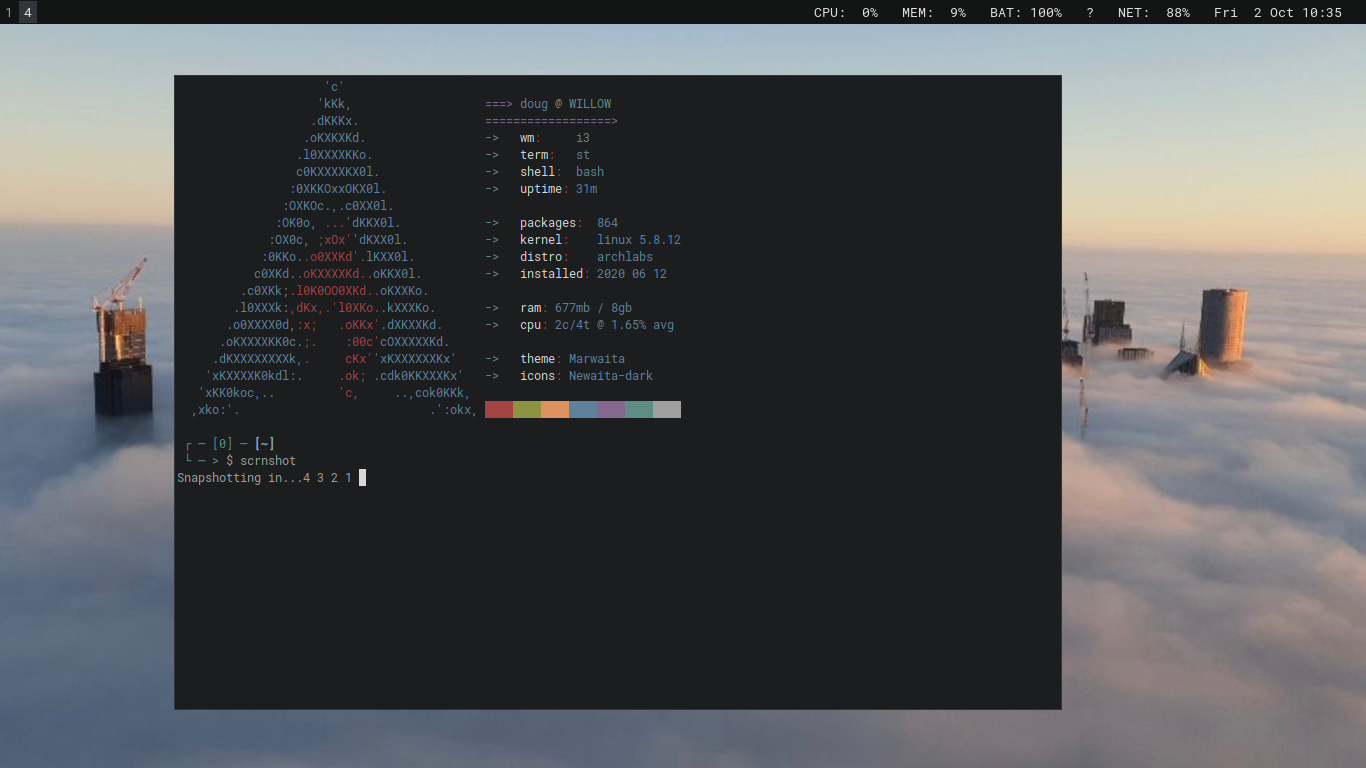Click the red color block
The height and width of the screenshot is (768, 1366).
pyautogui.click(x=499, y=409)
